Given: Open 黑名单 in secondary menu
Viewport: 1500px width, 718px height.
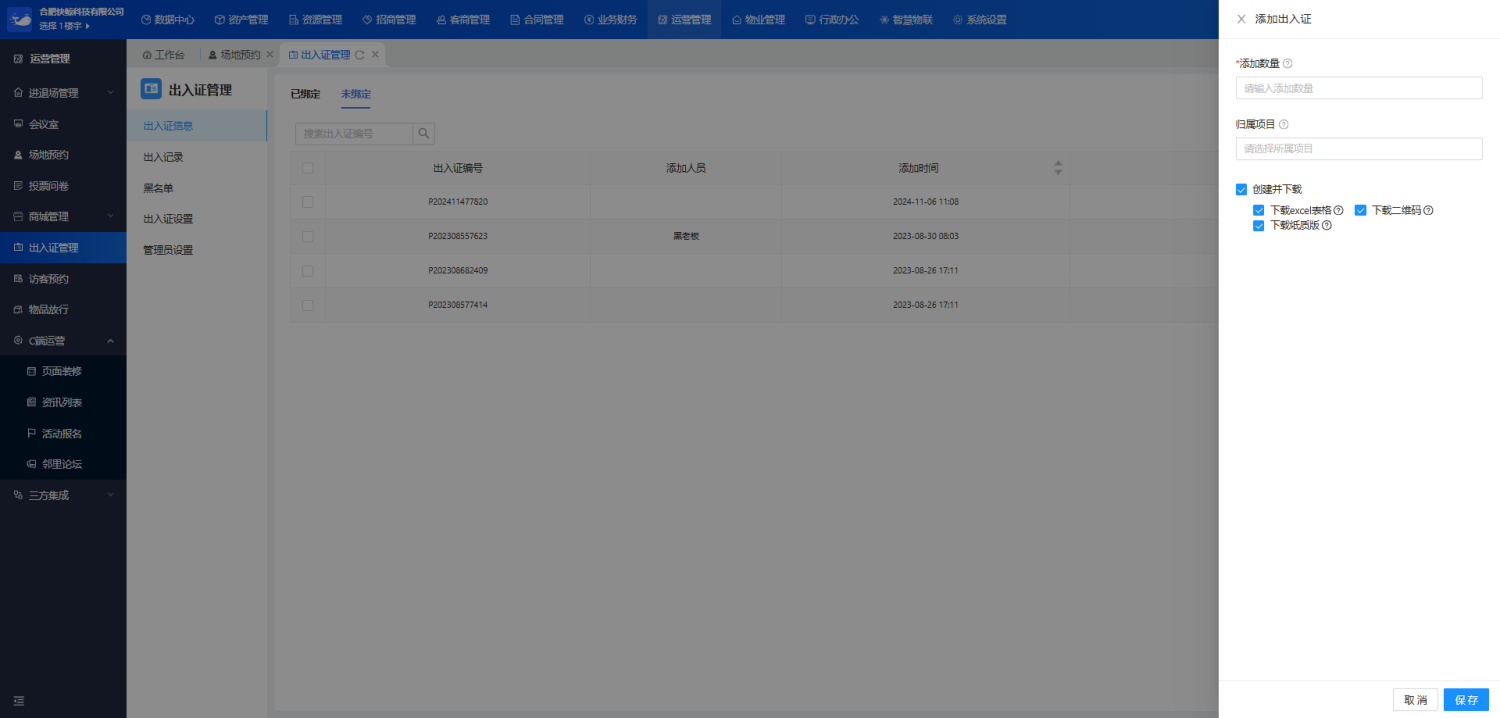Looking at the screenshot, I should (x=158, y=188).
